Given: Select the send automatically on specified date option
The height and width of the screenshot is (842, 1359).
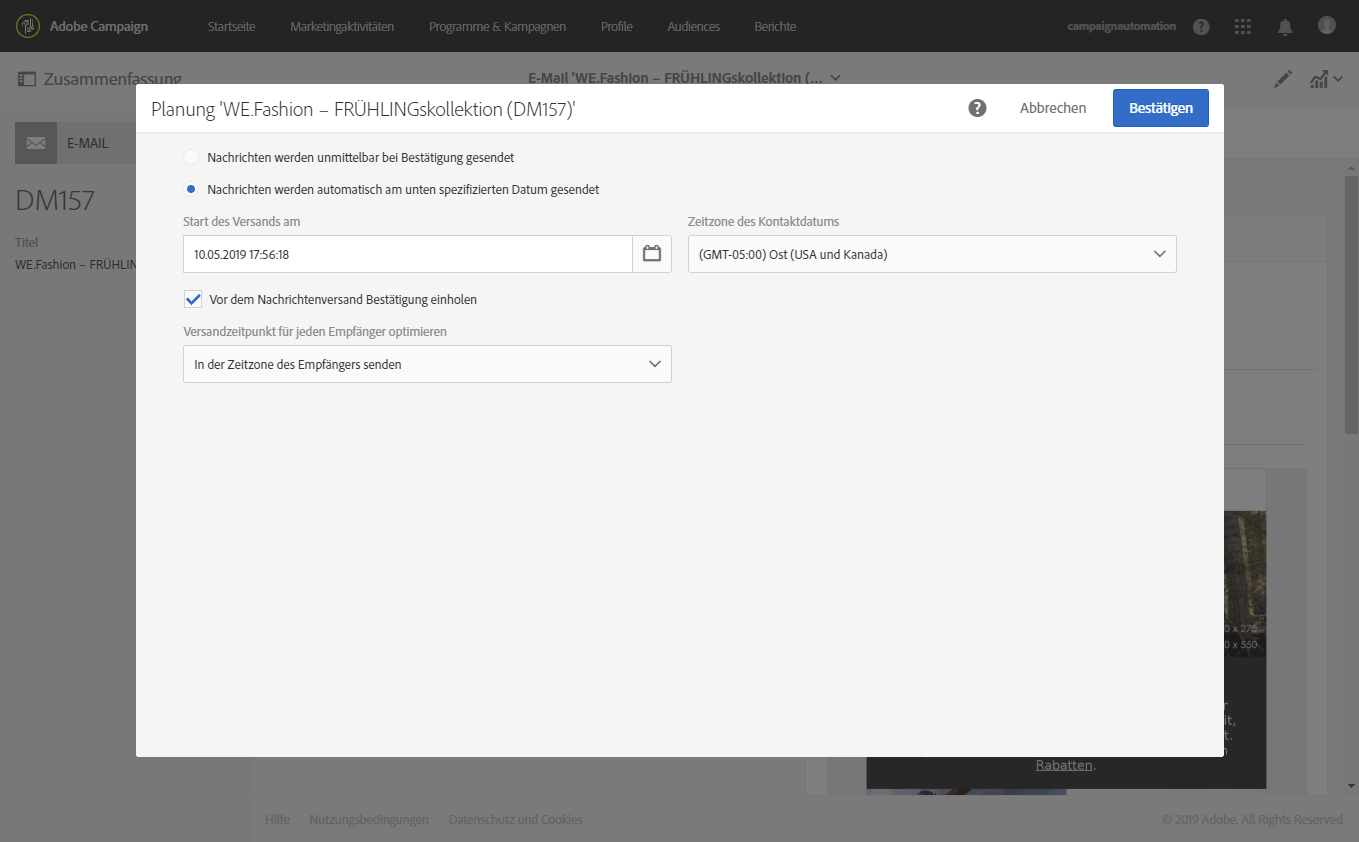Looking at the screenshot, I should point(191,189).
